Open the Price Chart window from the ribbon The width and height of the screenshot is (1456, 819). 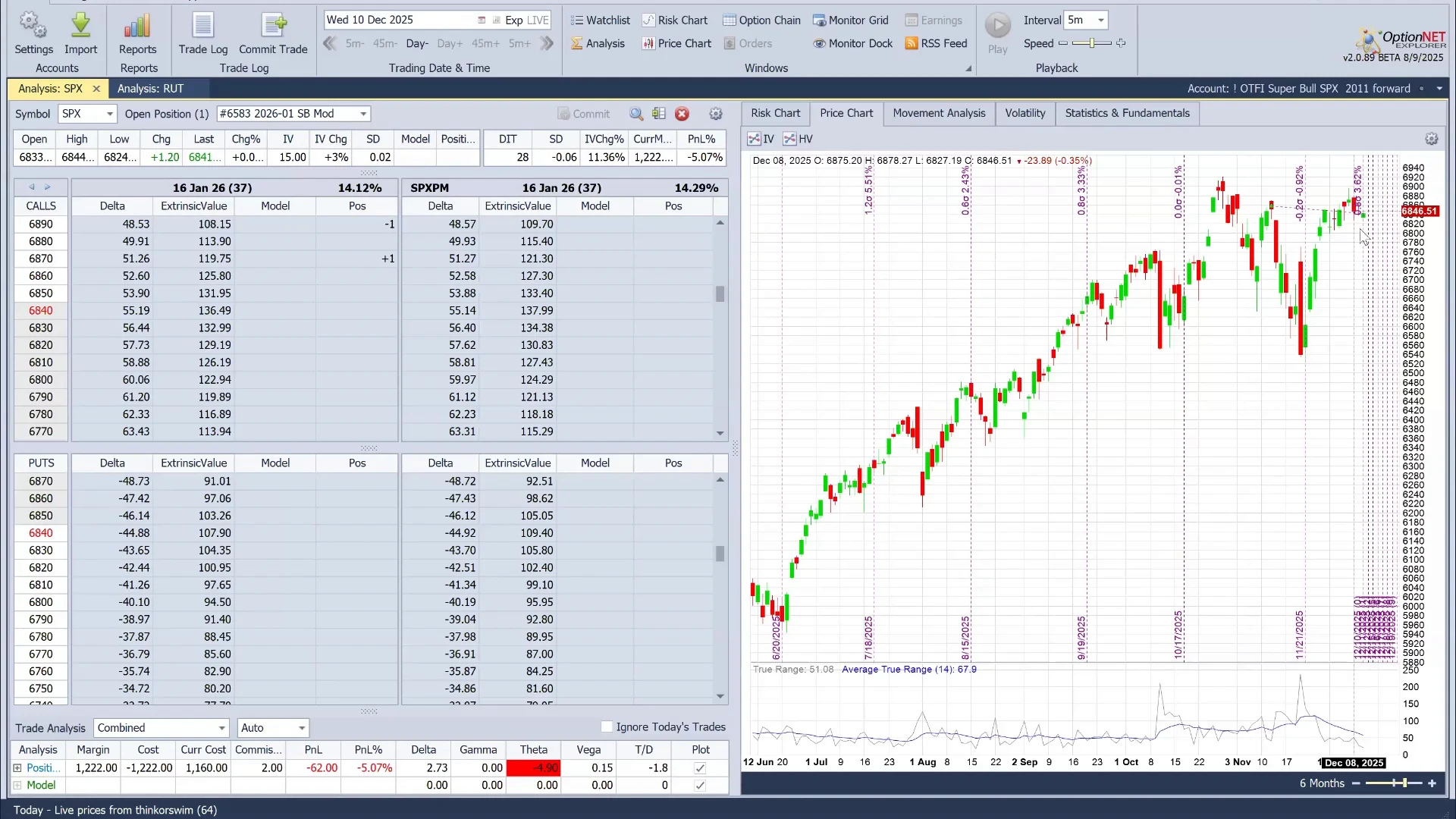point(677,43)
